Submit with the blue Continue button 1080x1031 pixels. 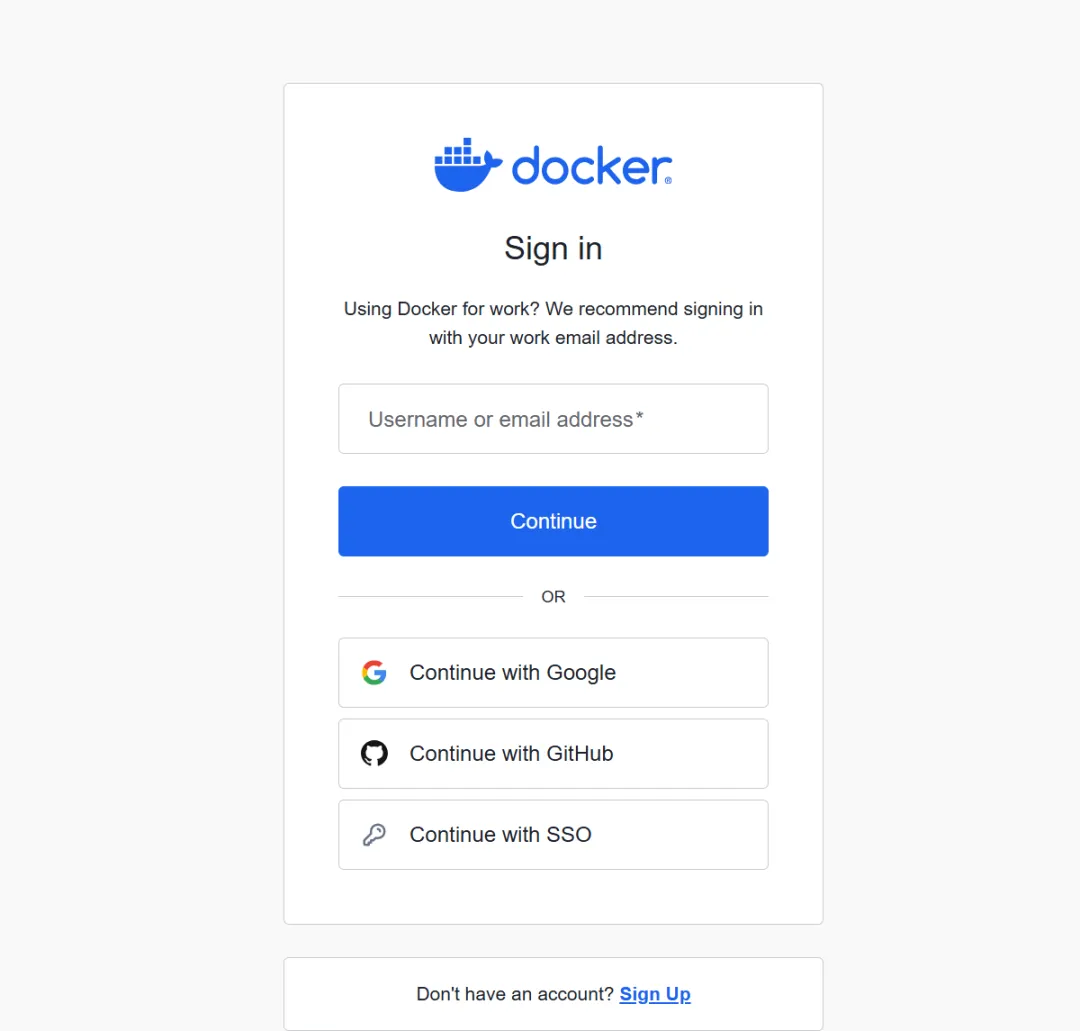(x=553, y=521)
